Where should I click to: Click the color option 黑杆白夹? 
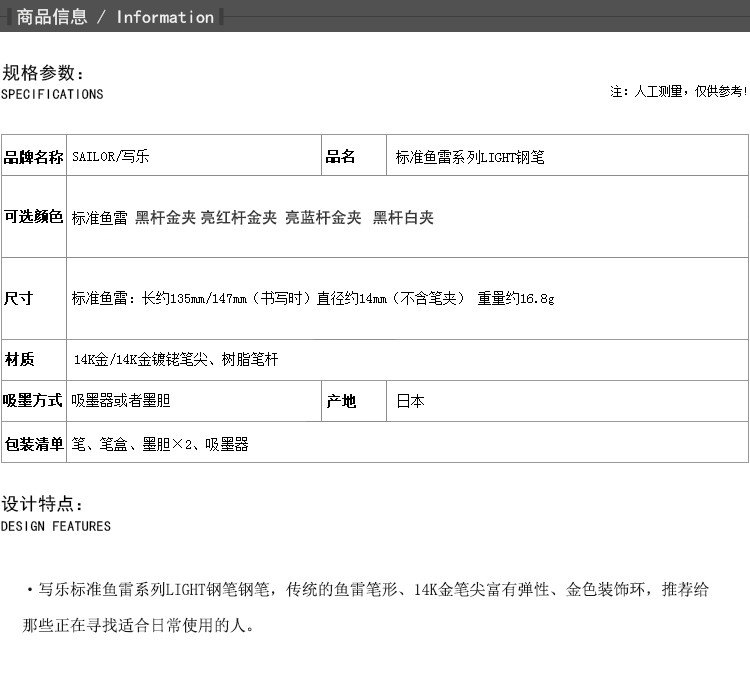coord(403,218)
